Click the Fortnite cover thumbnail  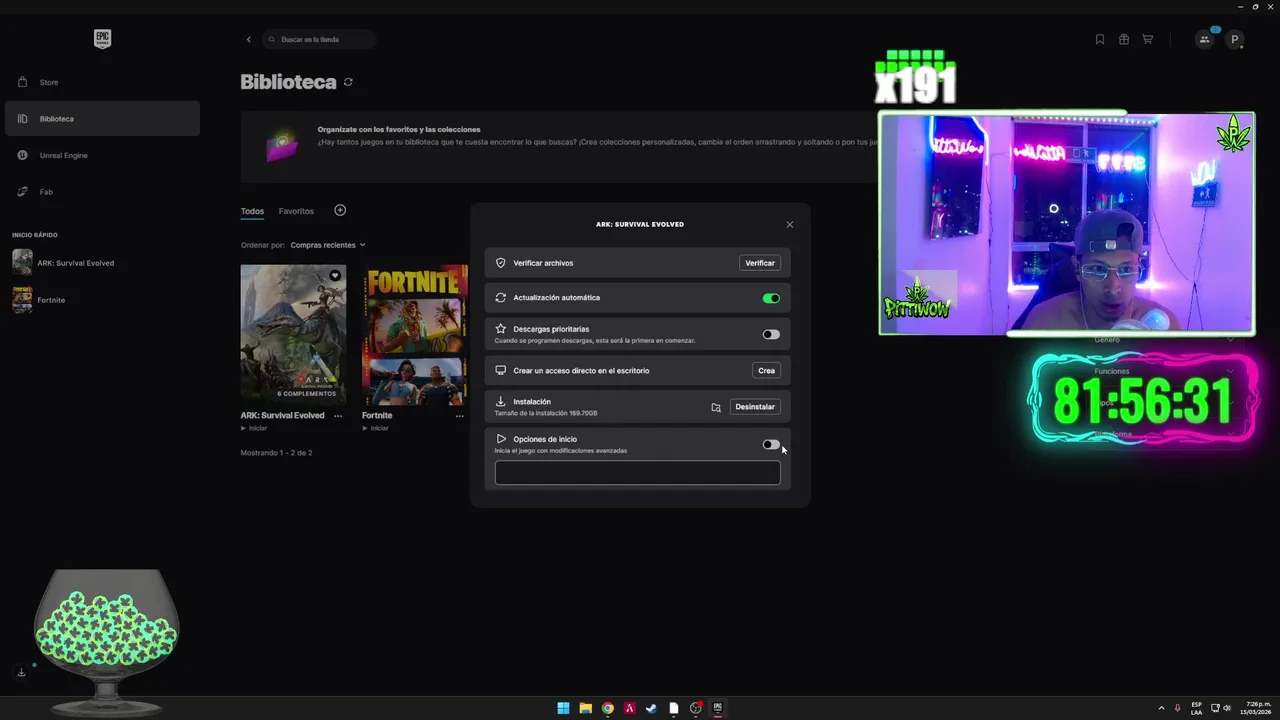(415, 334)
